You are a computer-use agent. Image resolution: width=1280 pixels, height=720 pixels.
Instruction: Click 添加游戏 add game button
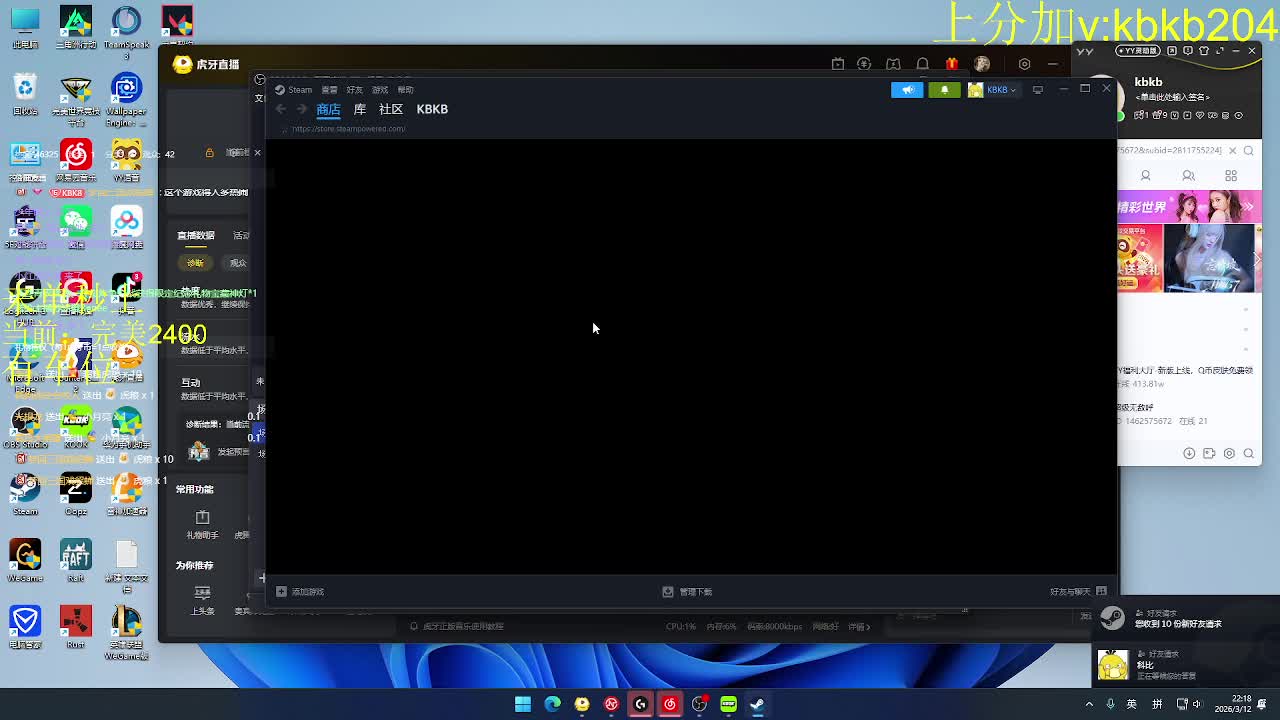(300, 592)
